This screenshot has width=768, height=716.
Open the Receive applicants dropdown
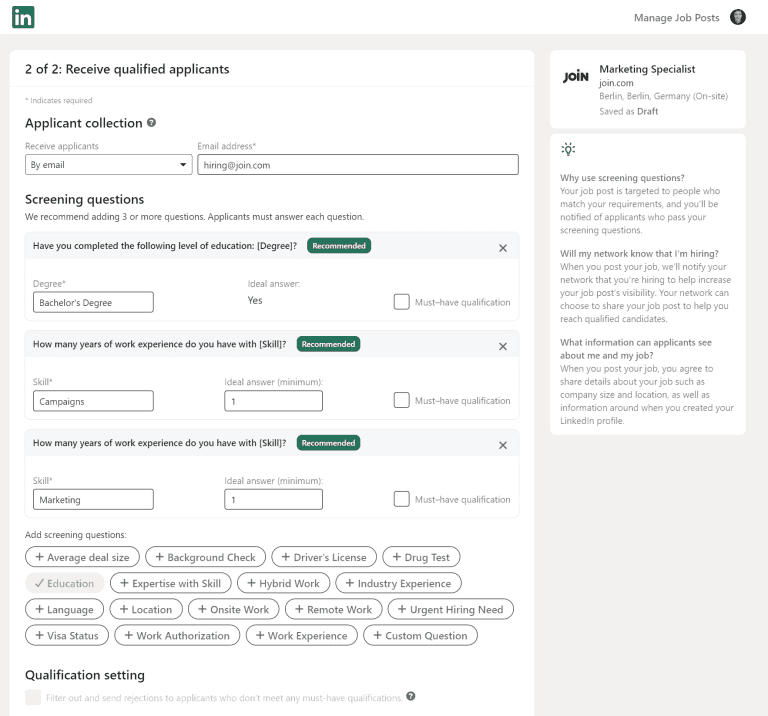point(108,165)
